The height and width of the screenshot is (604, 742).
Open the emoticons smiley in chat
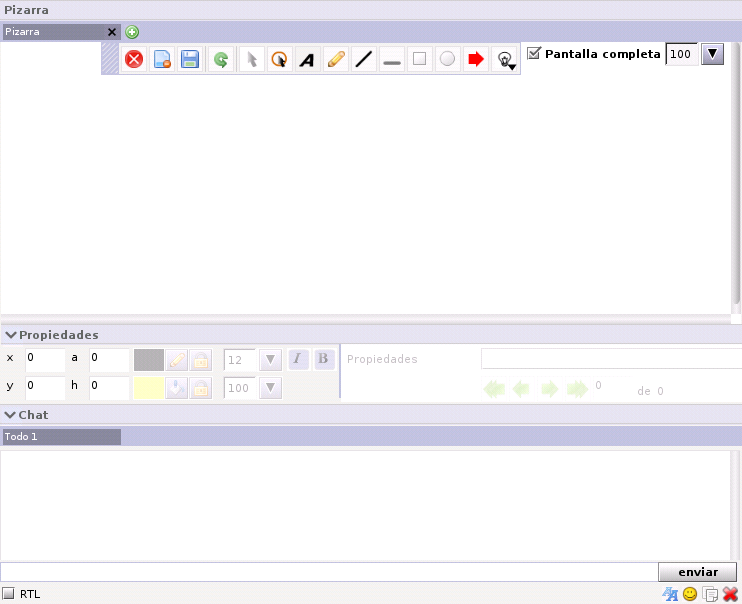(x=690, y=594)
